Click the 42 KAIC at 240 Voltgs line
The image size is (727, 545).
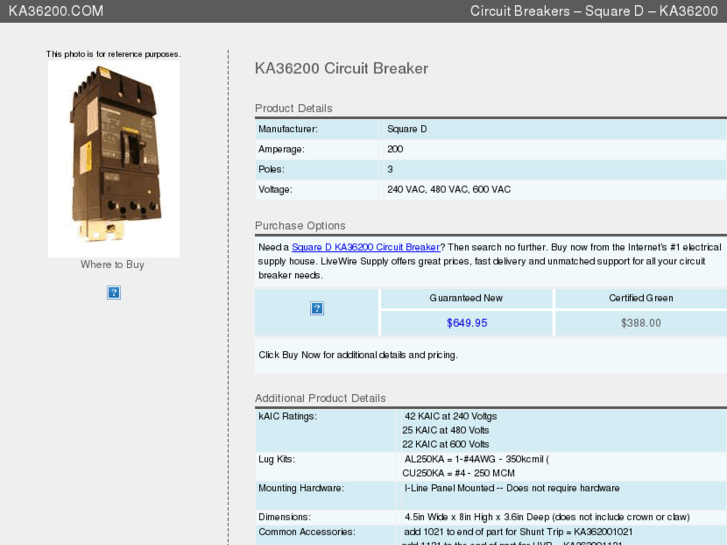tap(450, 417)
